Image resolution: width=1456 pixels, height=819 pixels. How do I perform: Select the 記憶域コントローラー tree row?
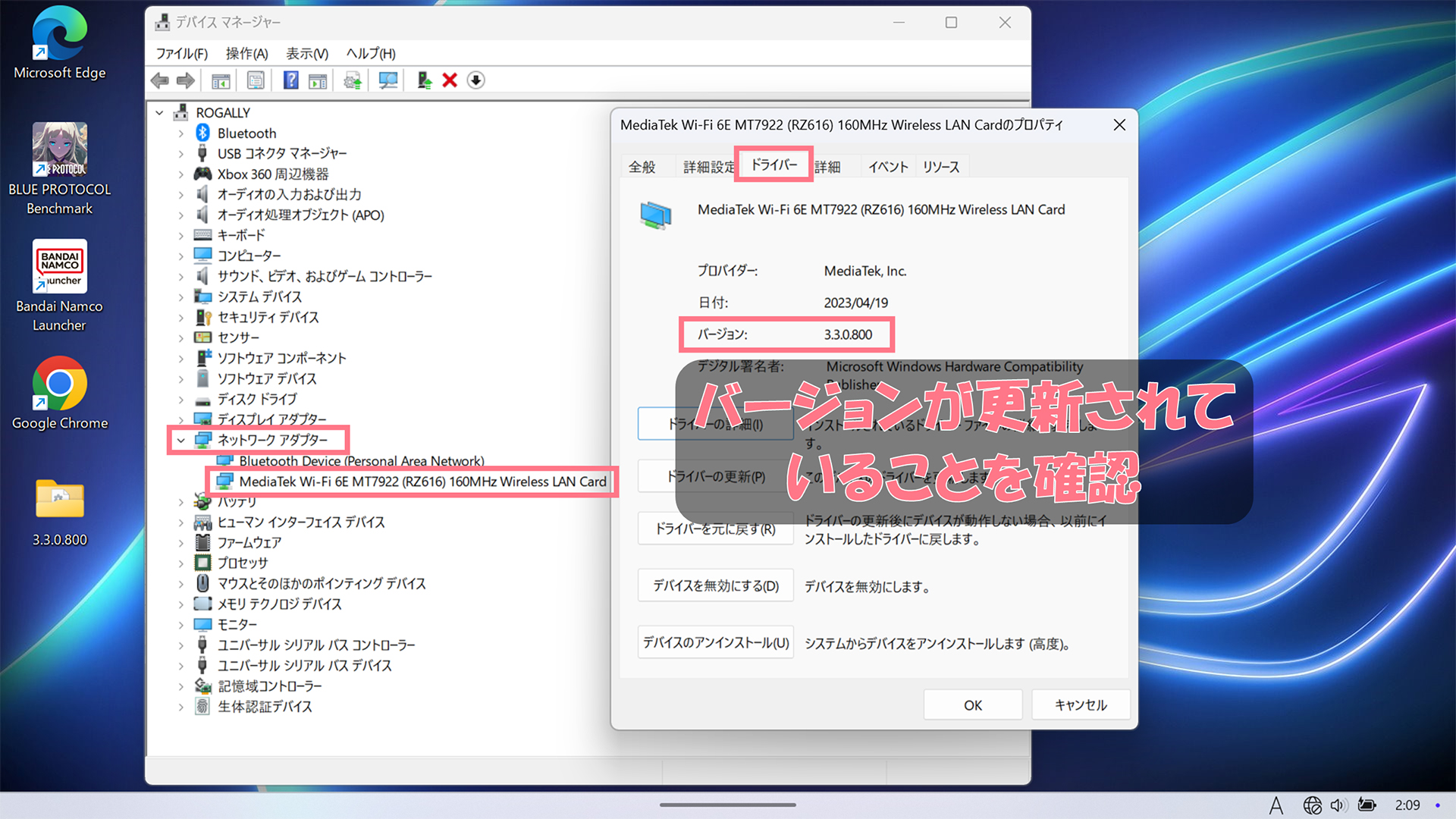point(259,686)
